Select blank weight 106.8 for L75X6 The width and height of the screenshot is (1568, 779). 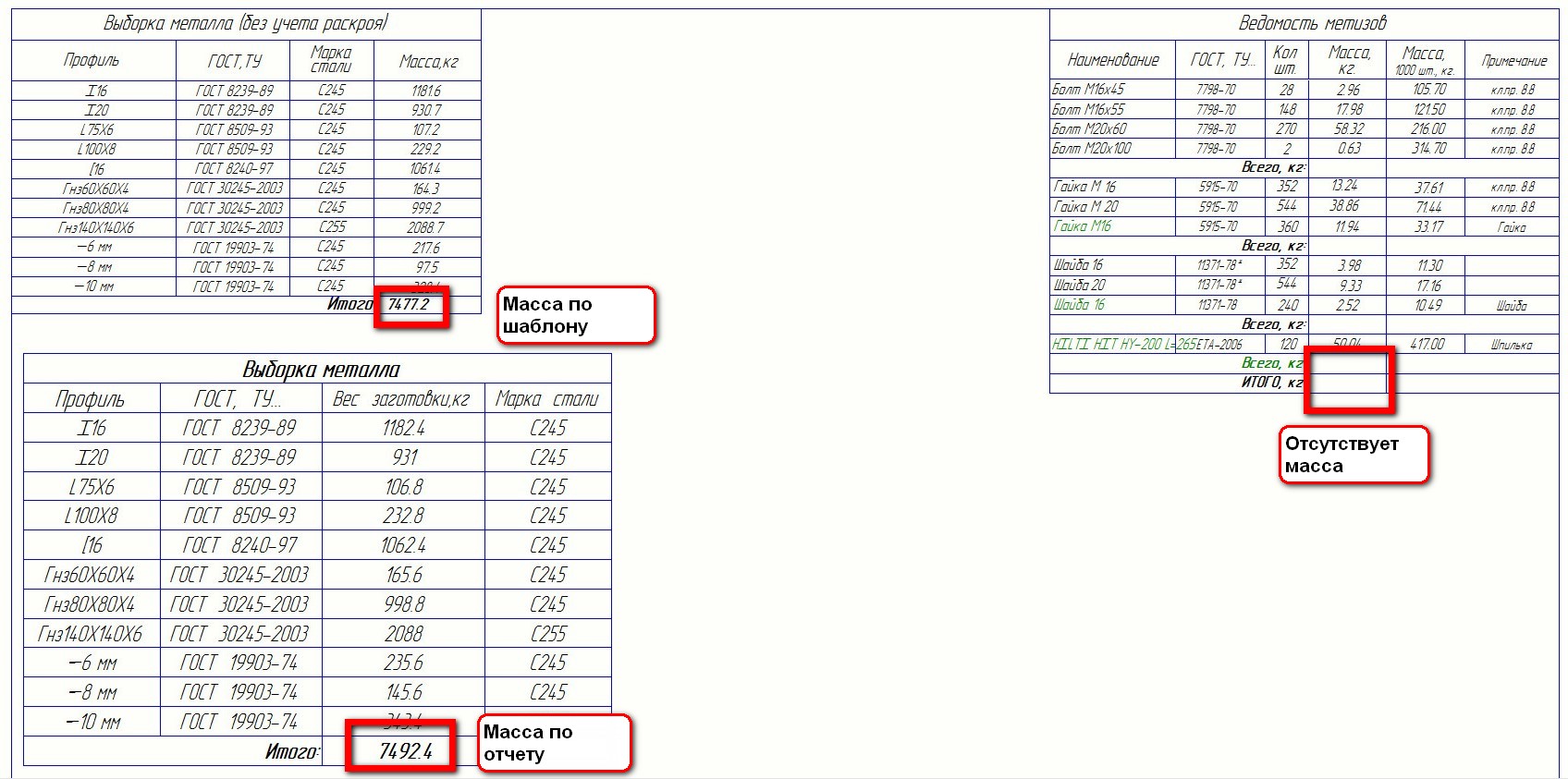pyautogui.click(x=404, y=487)
